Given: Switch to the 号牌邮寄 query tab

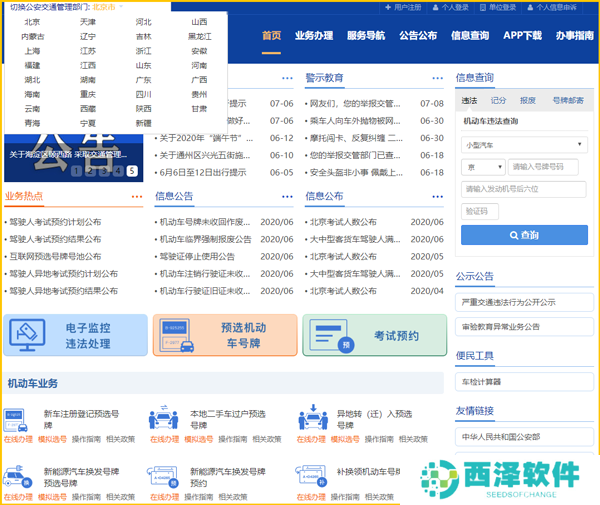Looking at the screenshot, I should tap(568, 101).
